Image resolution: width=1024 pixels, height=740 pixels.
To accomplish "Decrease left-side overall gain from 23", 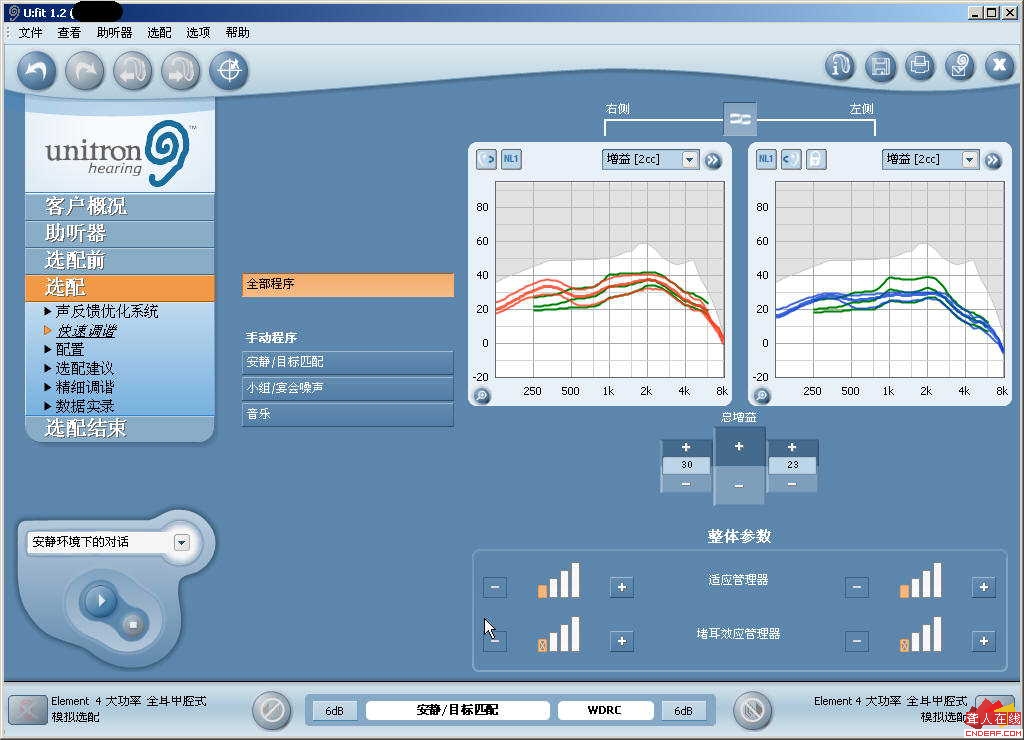I will click(792, 484).
